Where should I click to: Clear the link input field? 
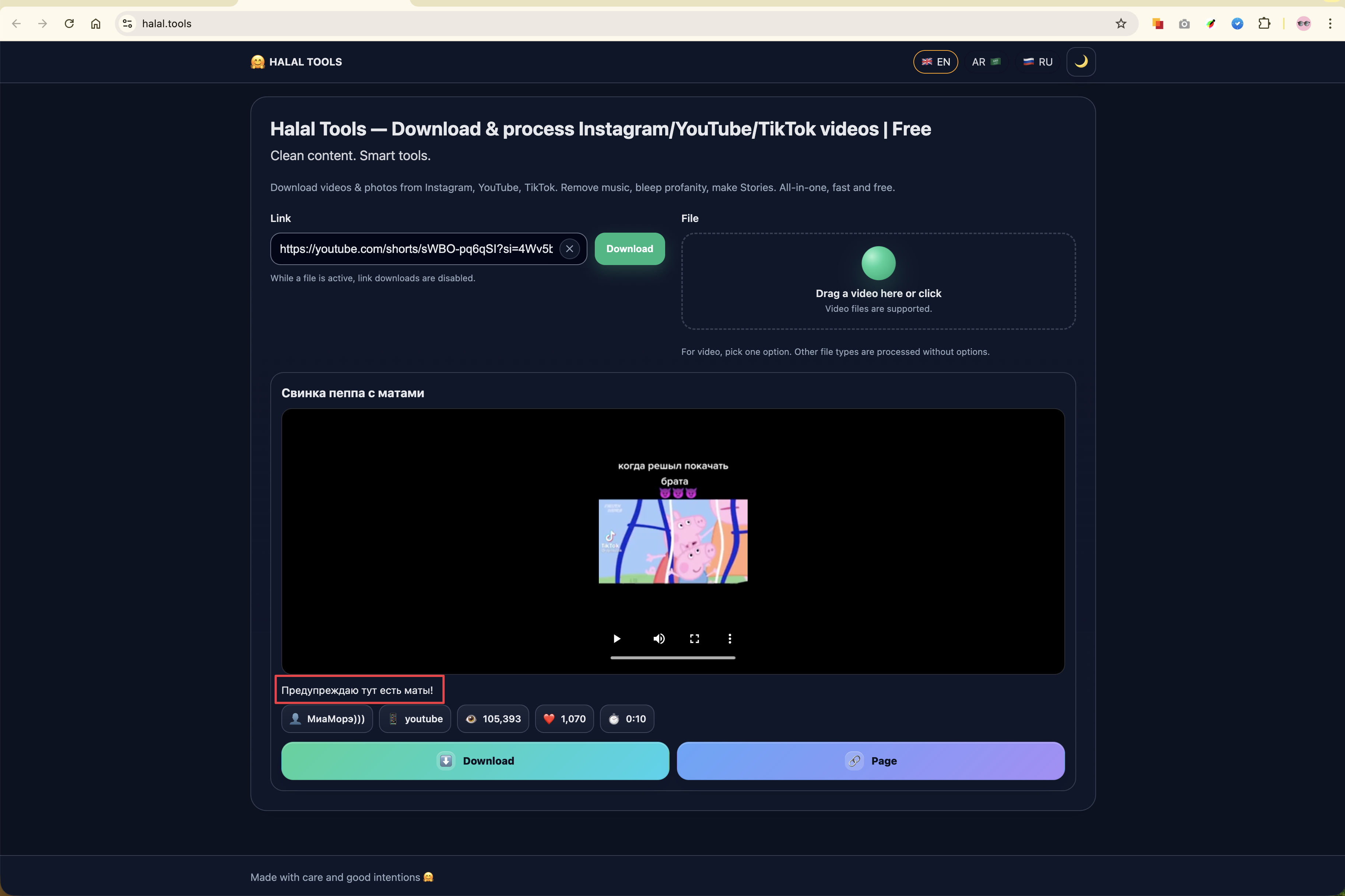click(x=569, y=248)
